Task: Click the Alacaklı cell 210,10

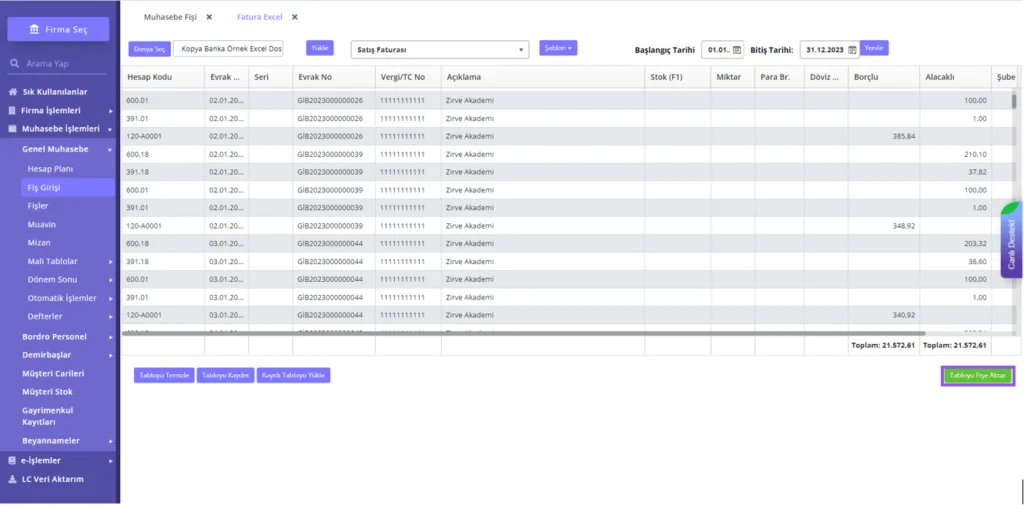Action: point(955,154)
